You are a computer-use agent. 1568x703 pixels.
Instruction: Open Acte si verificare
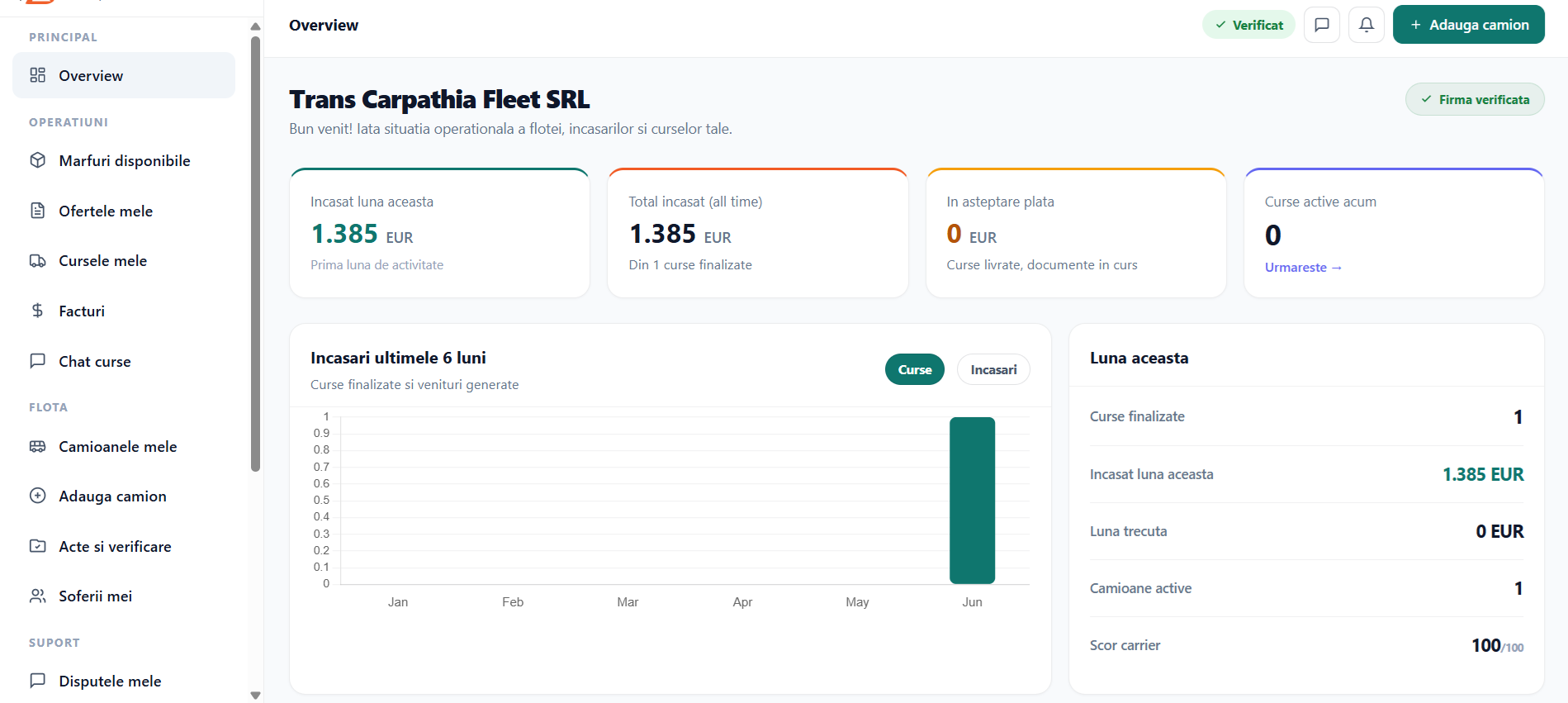[x=124, y=546]
